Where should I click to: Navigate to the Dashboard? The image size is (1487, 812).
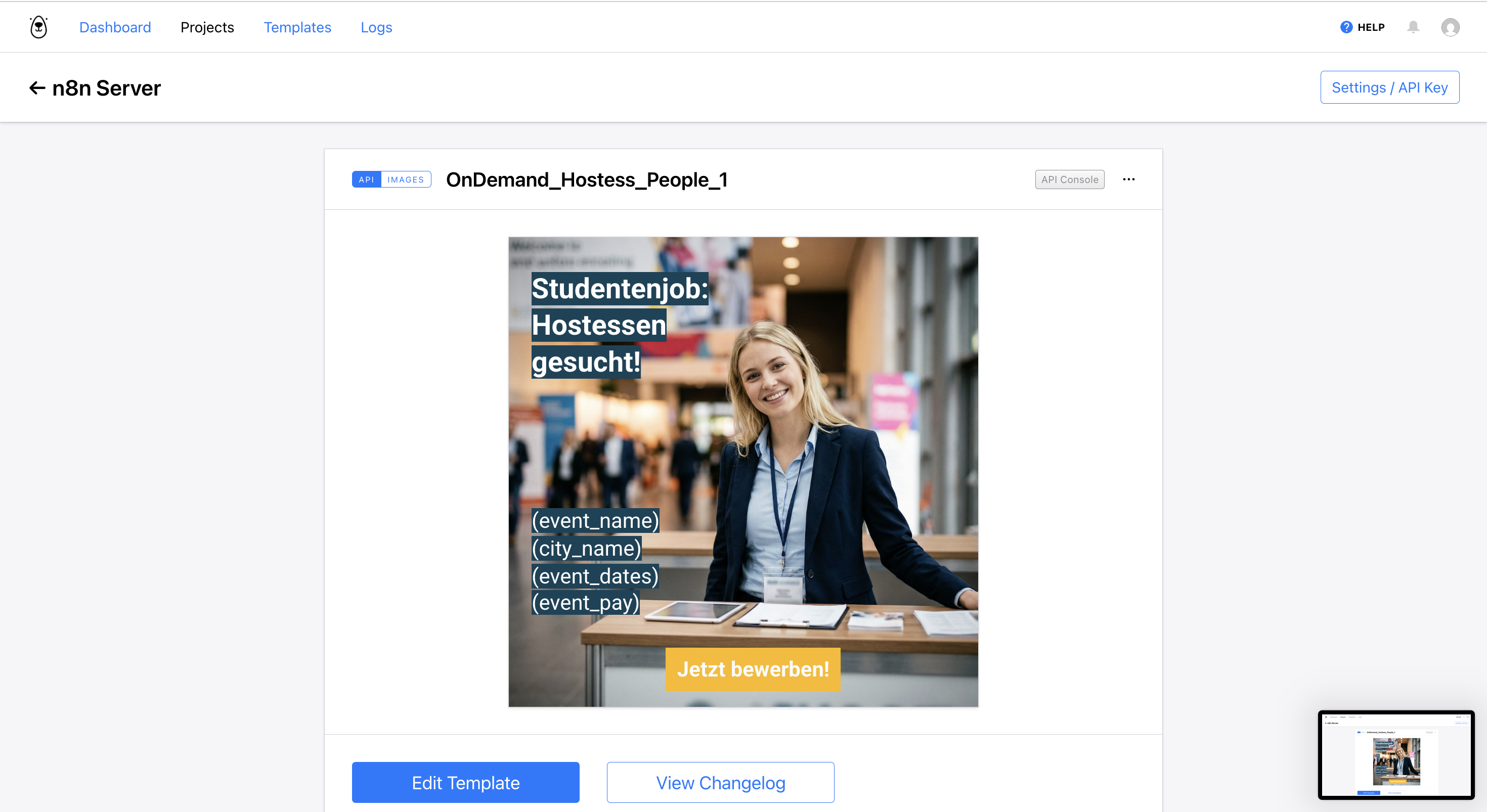coord(115,27)
